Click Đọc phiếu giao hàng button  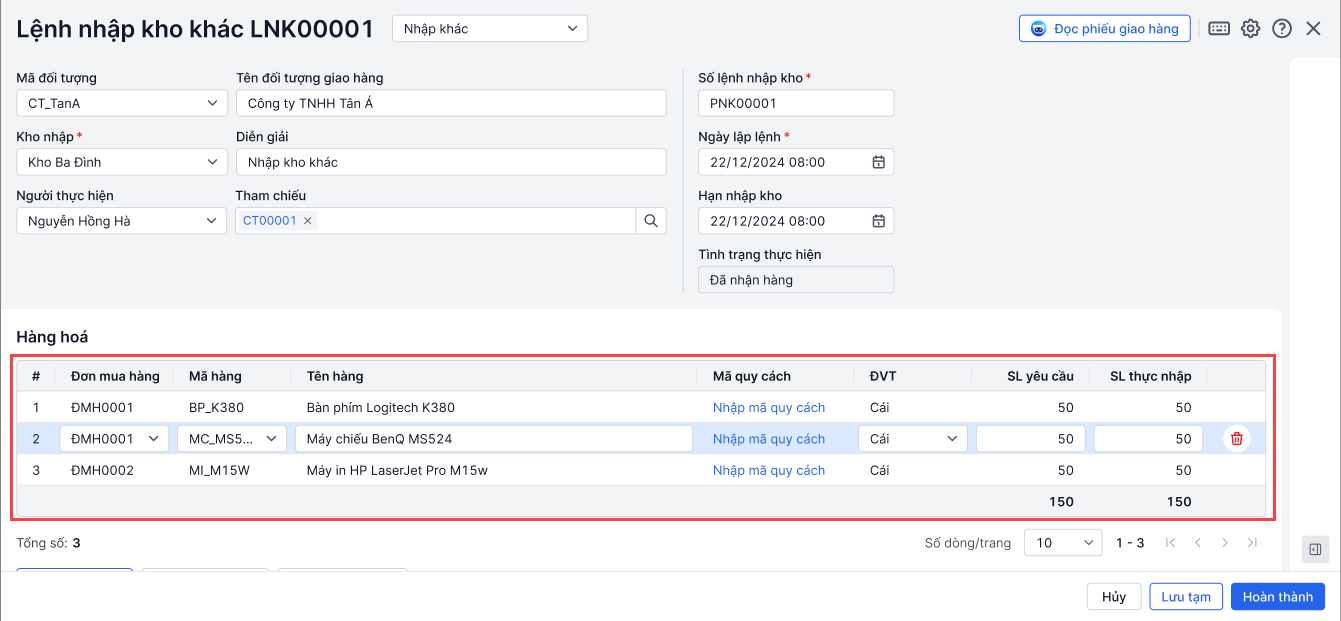click(1104, 29)
